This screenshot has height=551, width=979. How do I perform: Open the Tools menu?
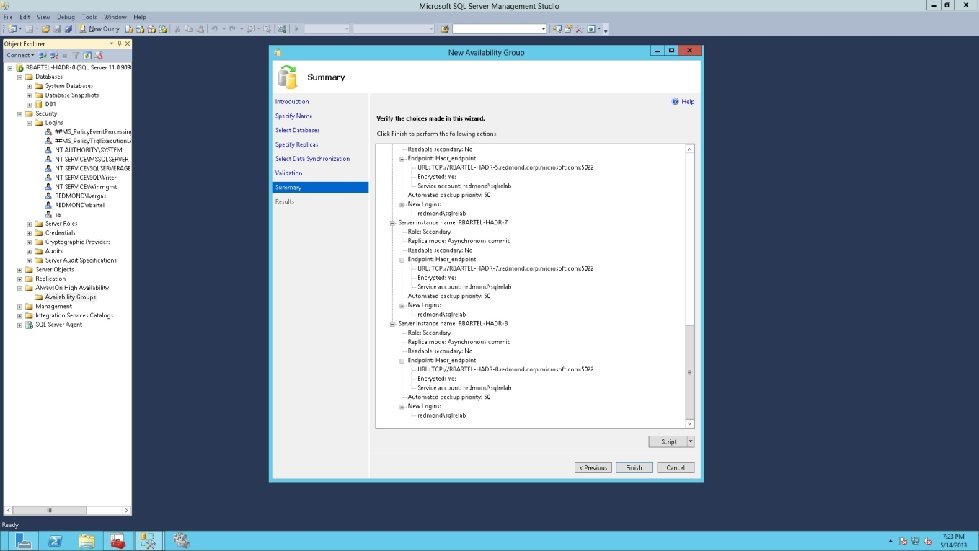coord(89,17)
